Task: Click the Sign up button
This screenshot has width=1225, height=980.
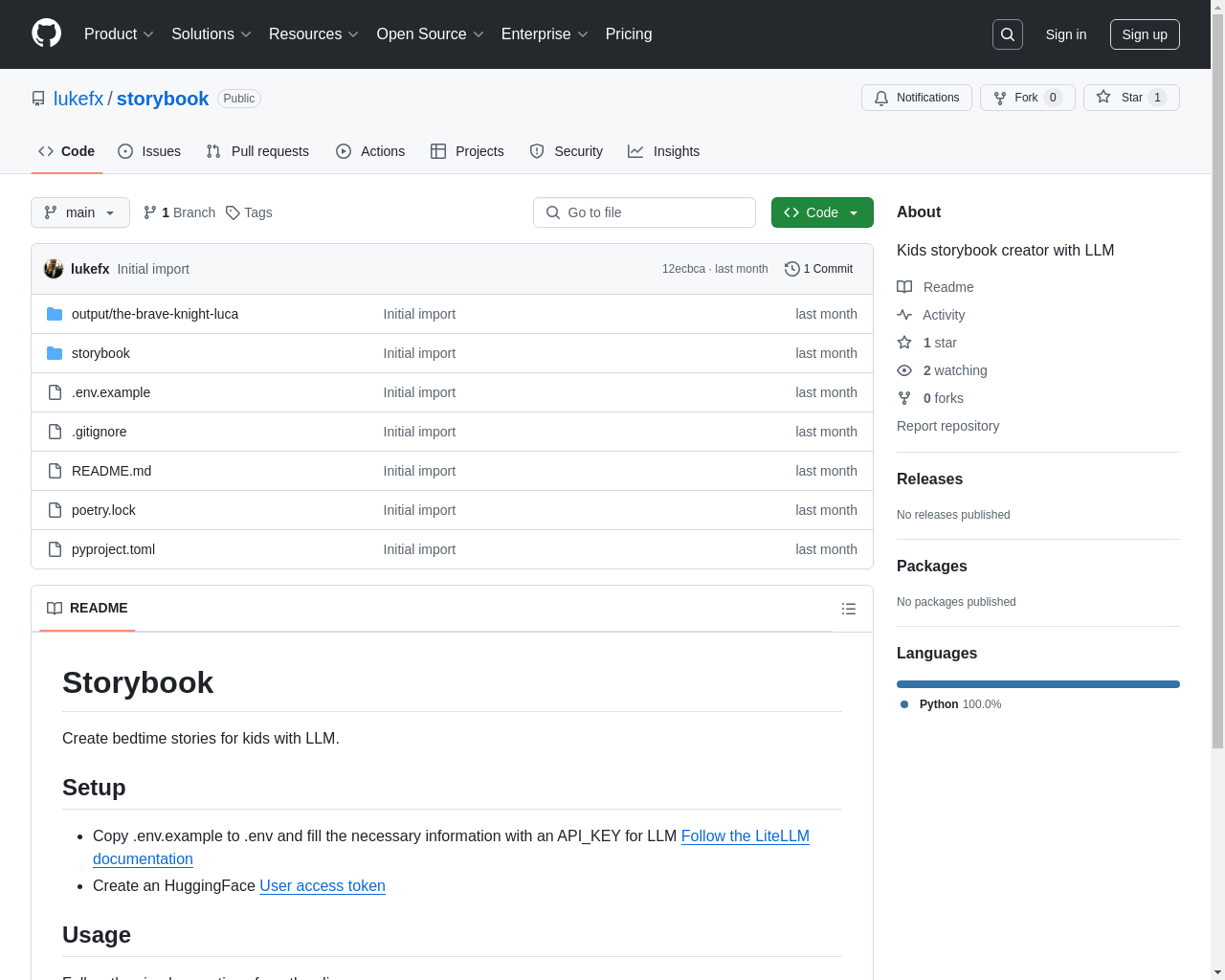Action: pyautogui.click(x=1145, y=34)
